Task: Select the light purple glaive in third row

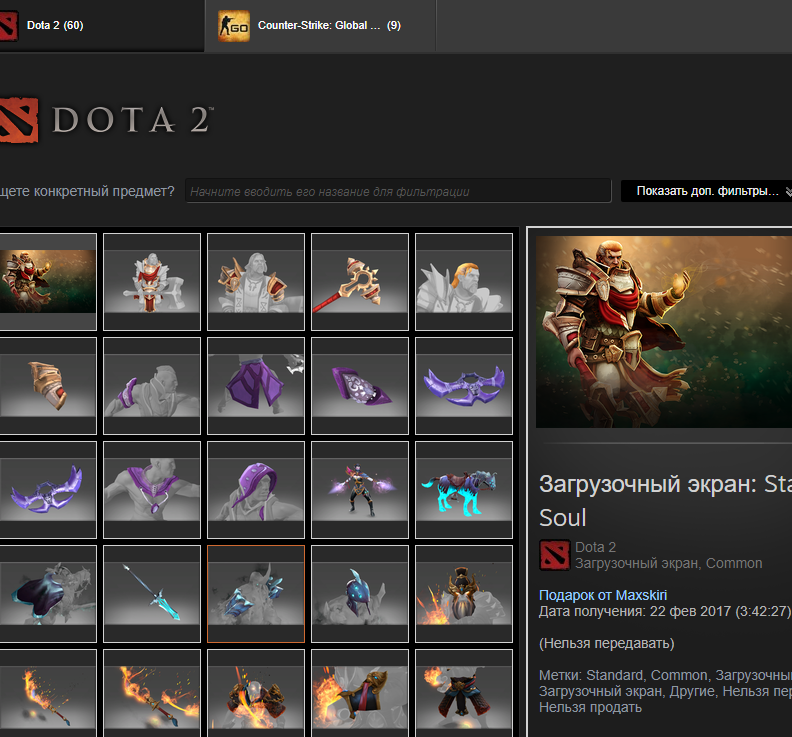Action: click(47, 490)
